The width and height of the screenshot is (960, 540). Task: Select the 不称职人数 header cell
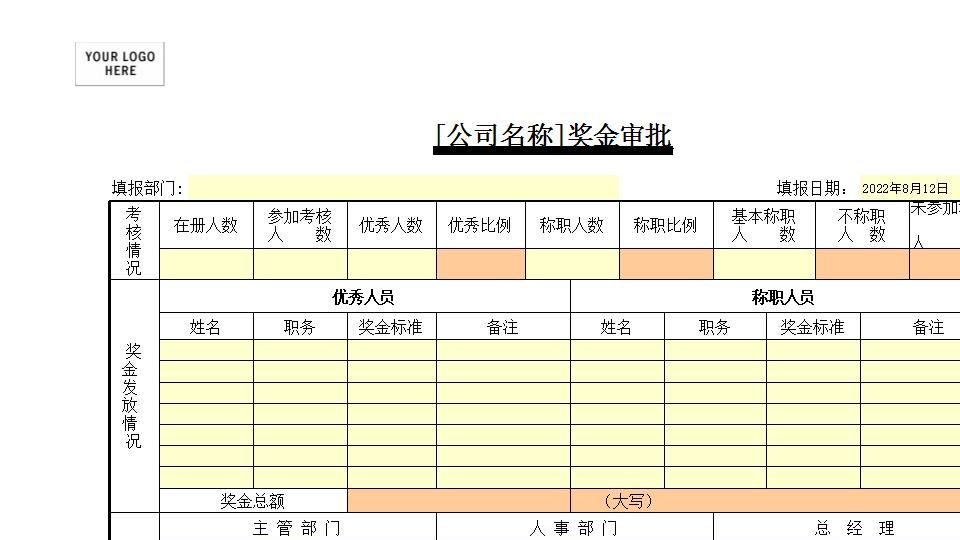pos(861,225)
